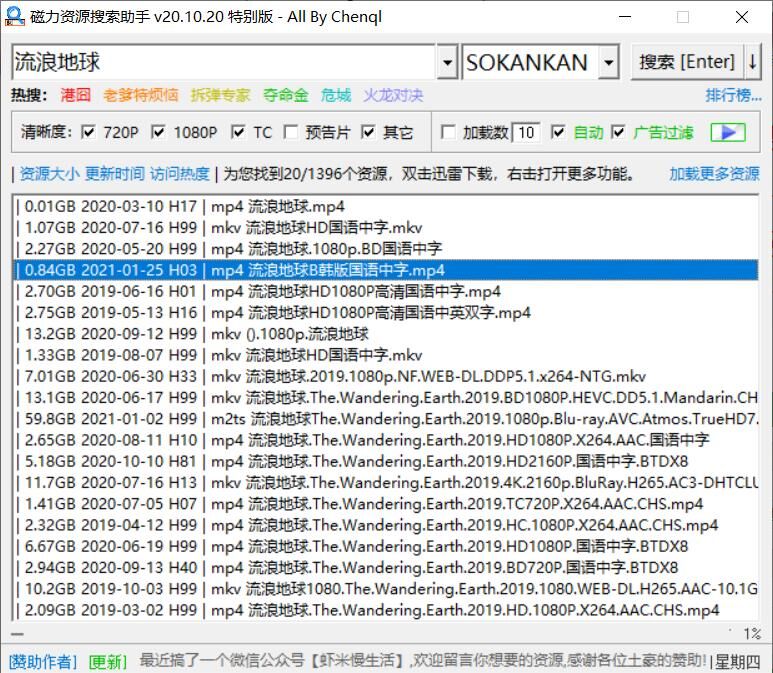Click the 更新 link in status bar

(107, 661)
